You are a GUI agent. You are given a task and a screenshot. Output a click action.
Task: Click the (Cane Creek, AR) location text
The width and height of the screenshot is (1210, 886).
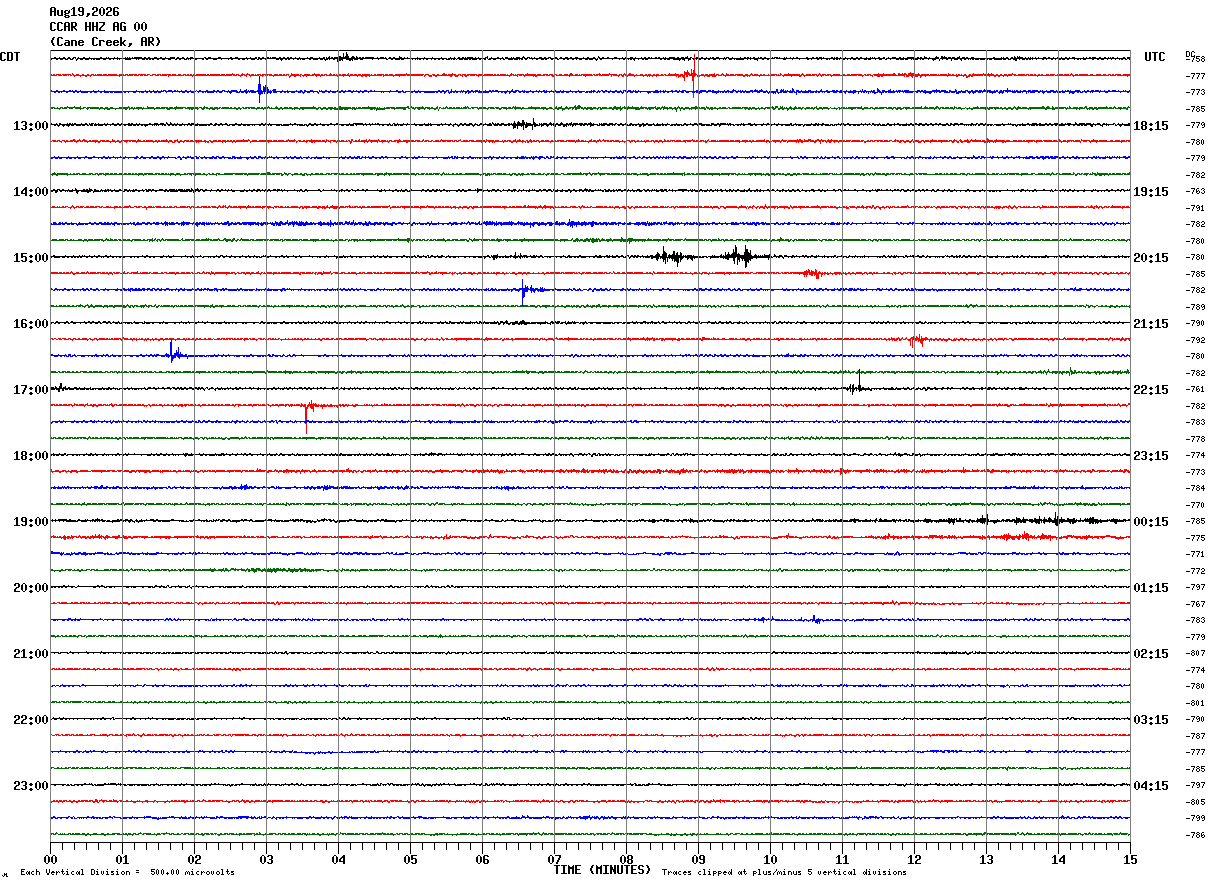[x=105, y=42]
